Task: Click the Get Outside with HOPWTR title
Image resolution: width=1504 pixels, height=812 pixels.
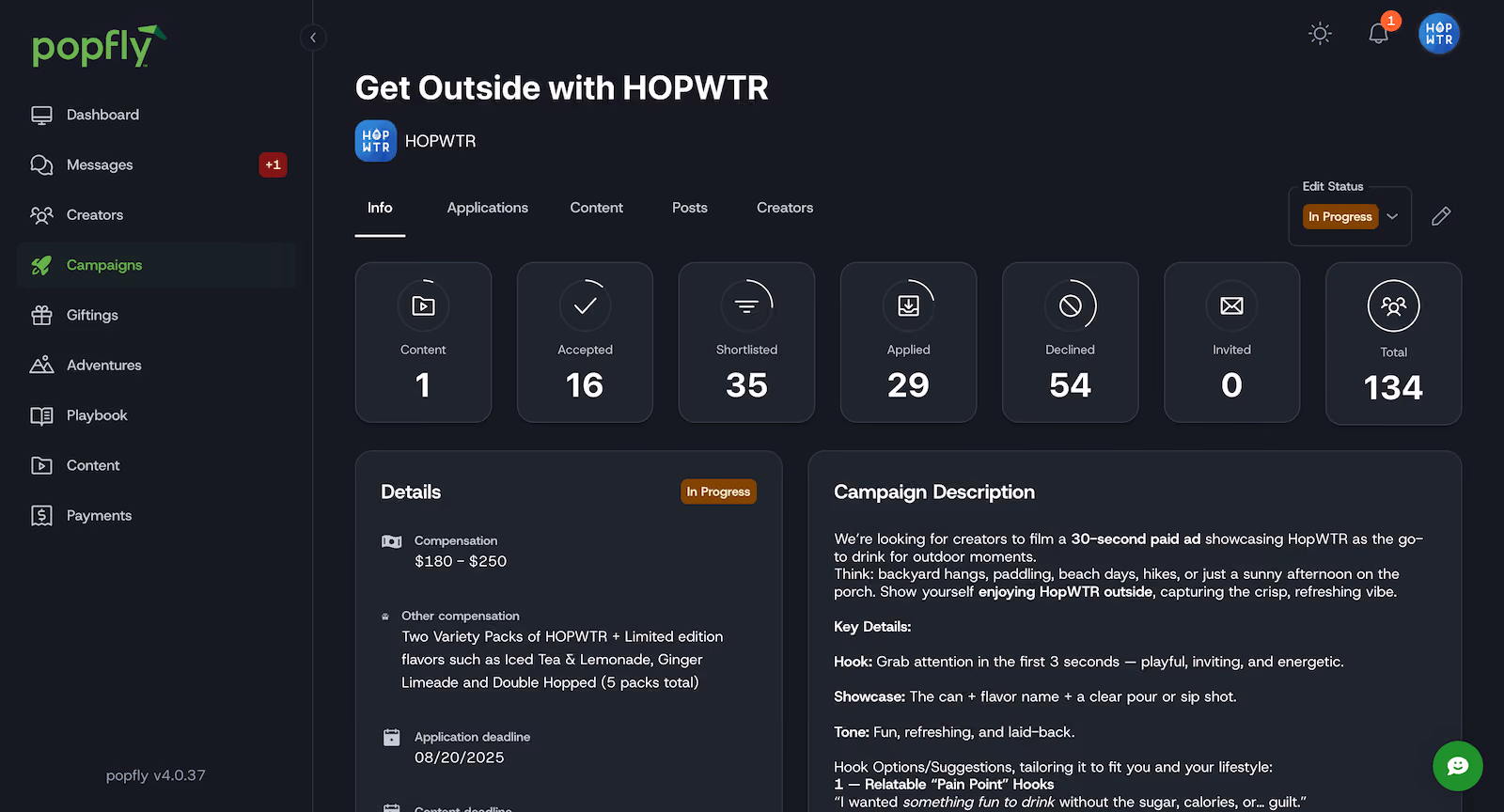Action: pyautogui.click(x=562, y=87)
